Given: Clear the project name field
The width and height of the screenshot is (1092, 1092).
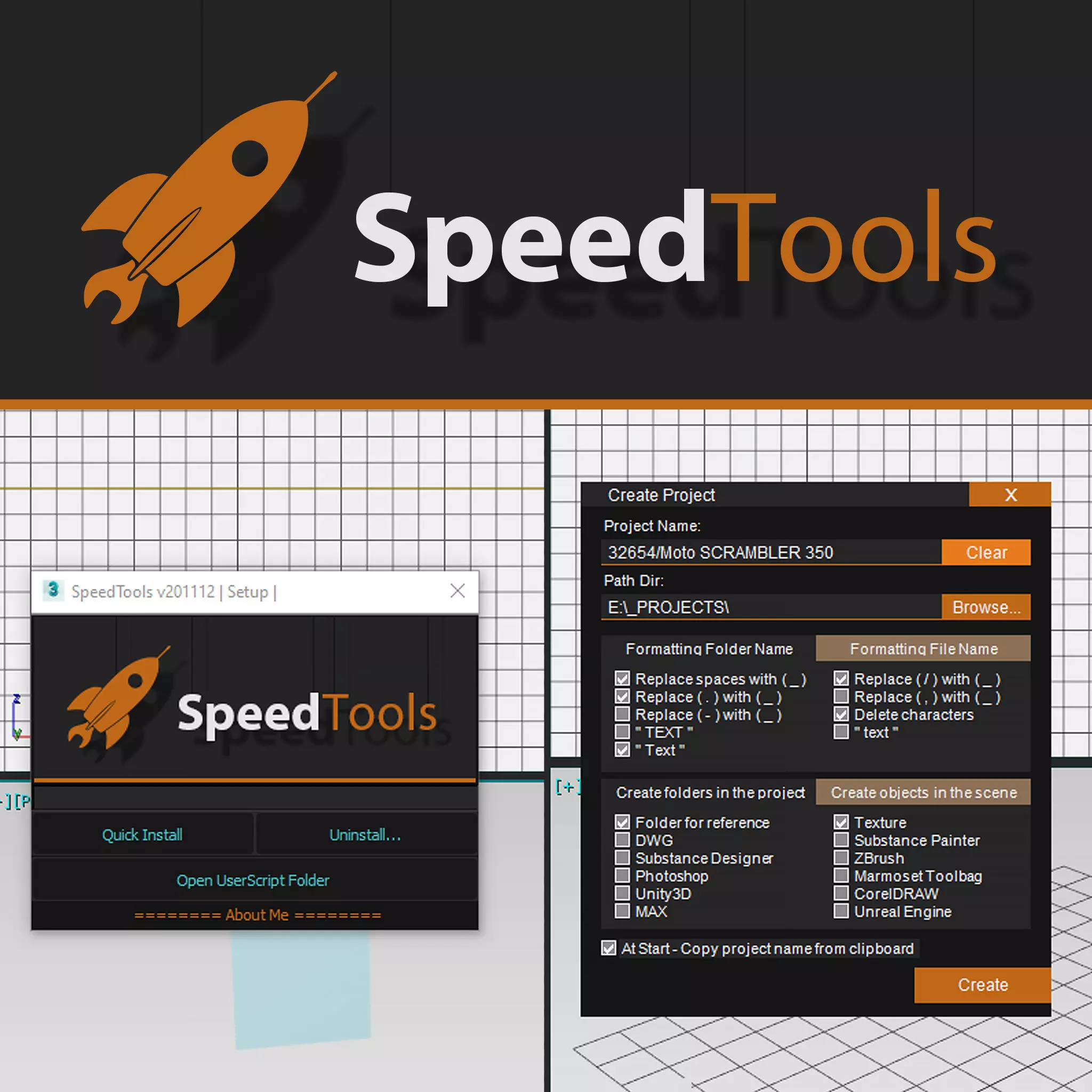Looking at the screenshot, I should pos(986,552).
